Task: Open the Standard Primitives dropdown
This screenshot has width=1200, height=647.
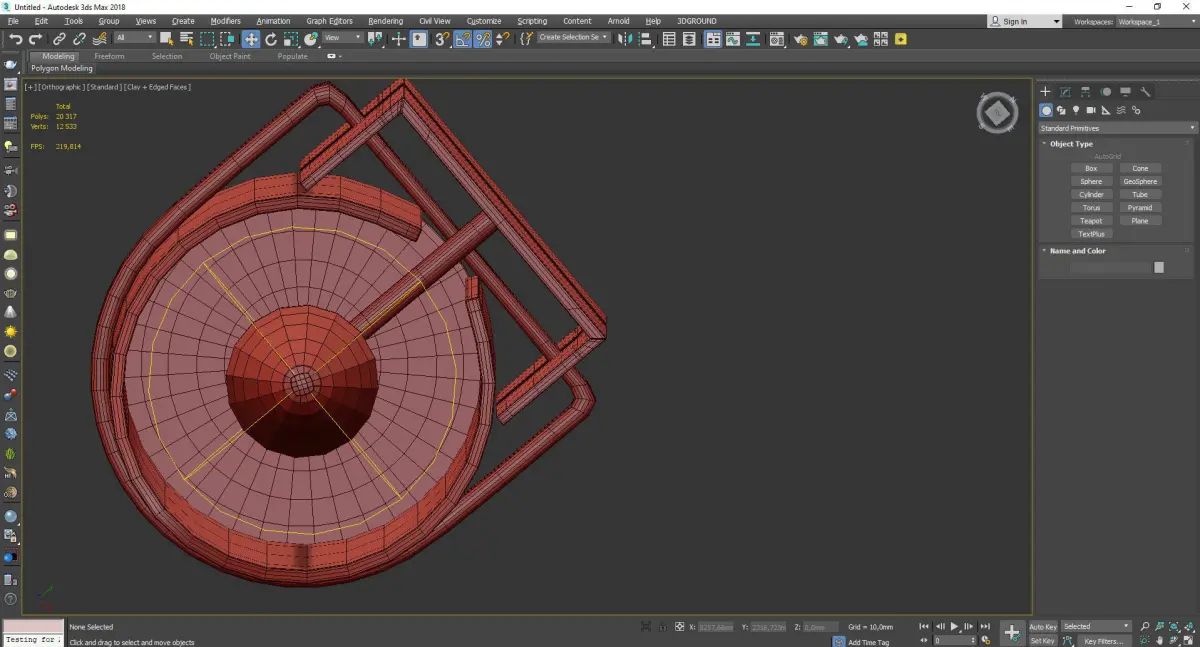Action: [1117, 128]
